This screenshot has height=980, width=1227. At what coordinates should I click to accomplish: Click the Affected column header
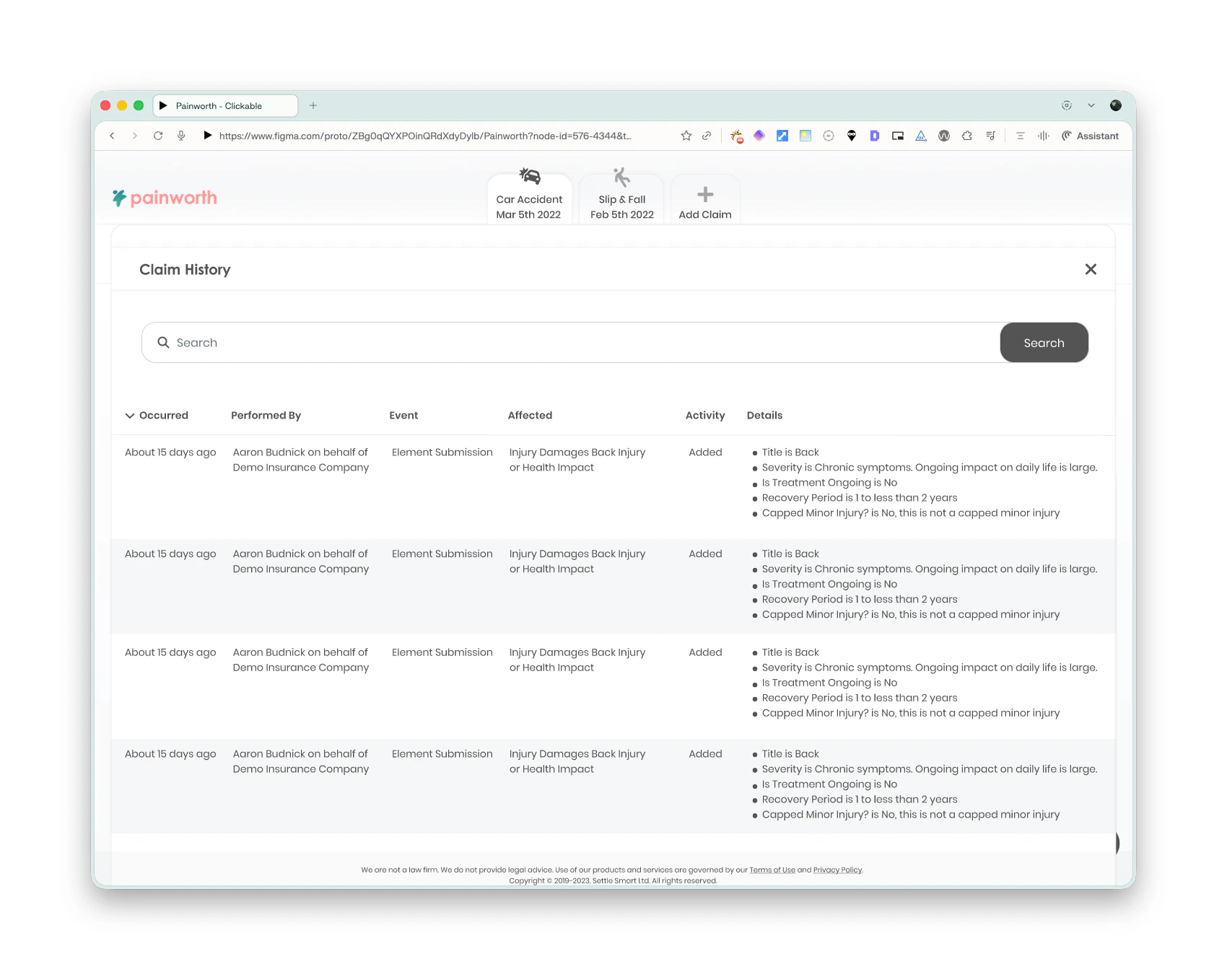(530, 416)
